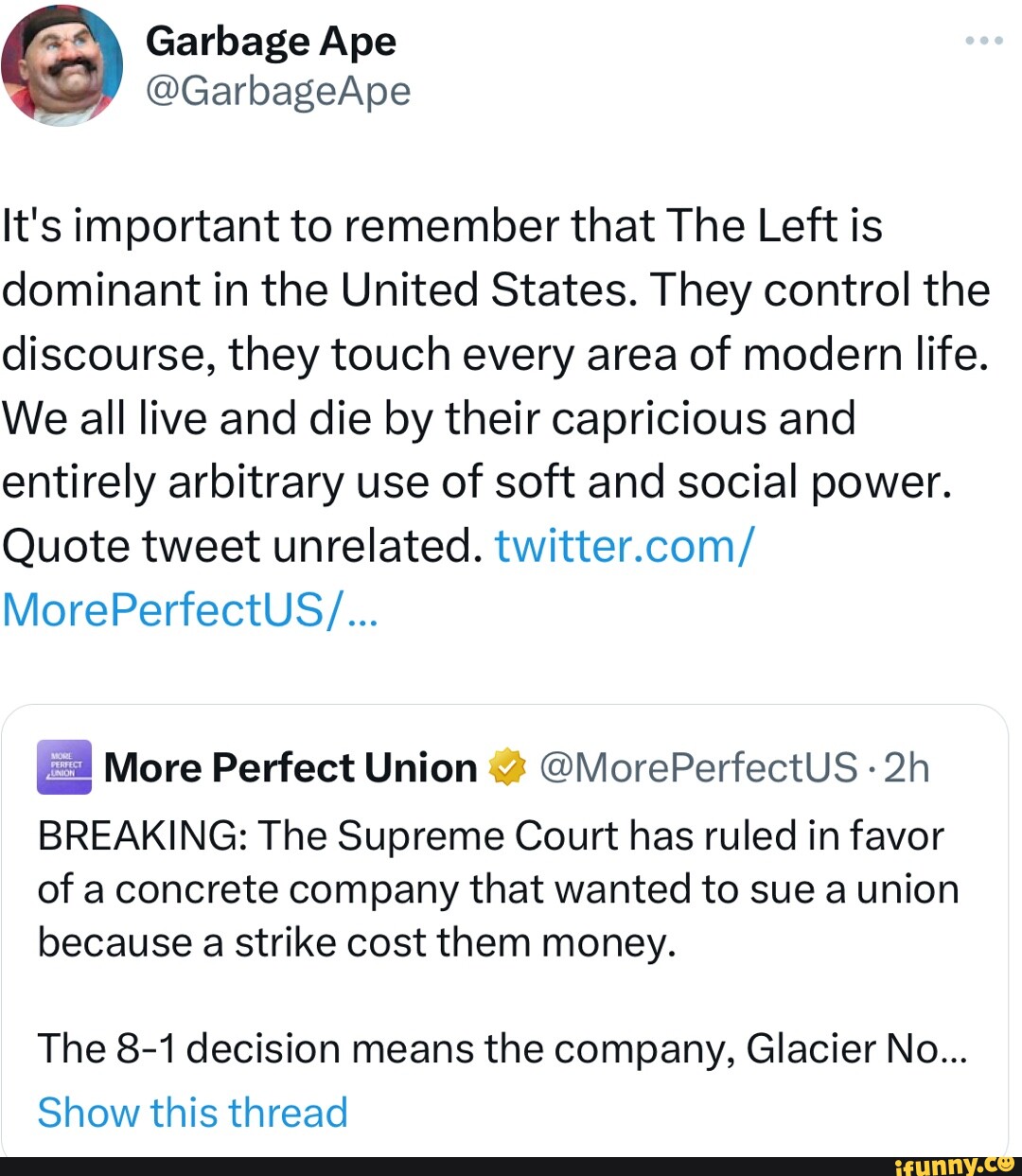Open the tweet's ellipsis options menu

983,40
